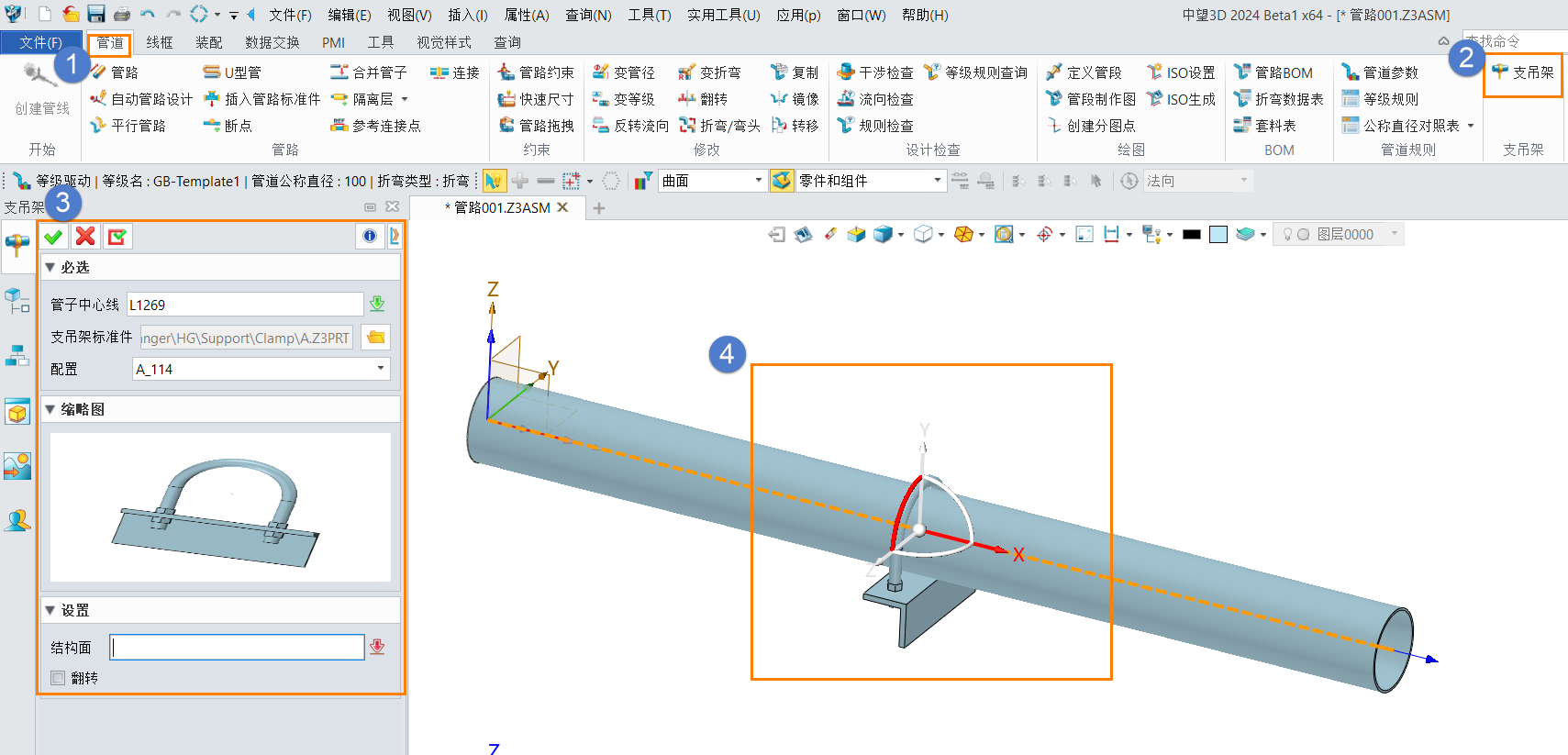Click the undo arrow icon
The image size is (1568, 755).
coord(147,14)
